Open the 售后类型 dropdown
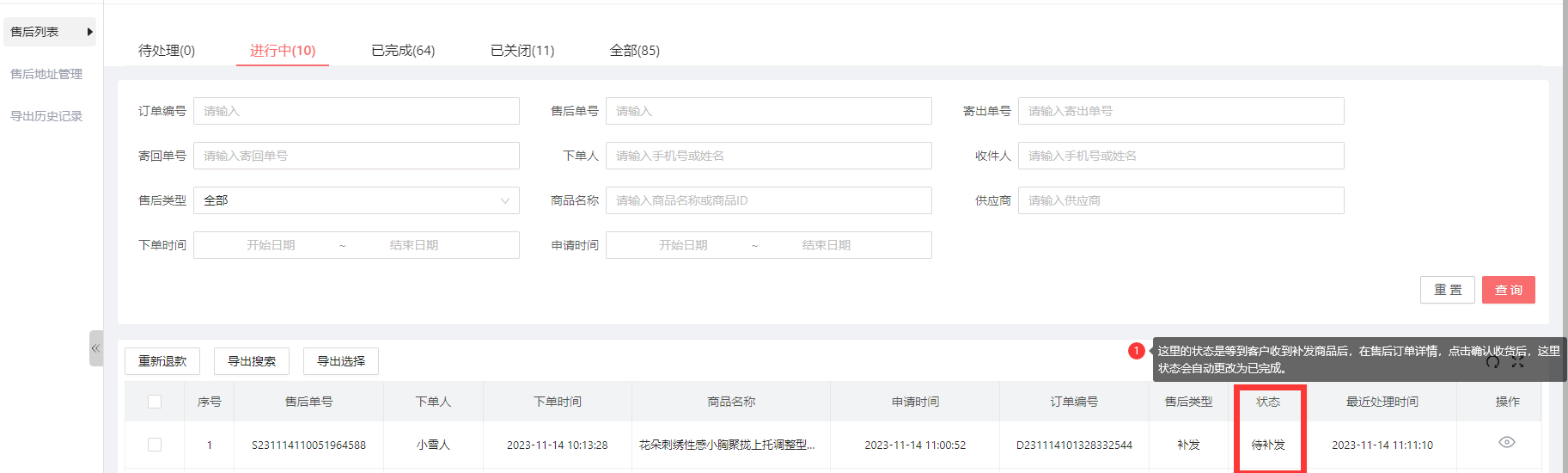This screenshot has height=473, width=1568. (356, 200)
